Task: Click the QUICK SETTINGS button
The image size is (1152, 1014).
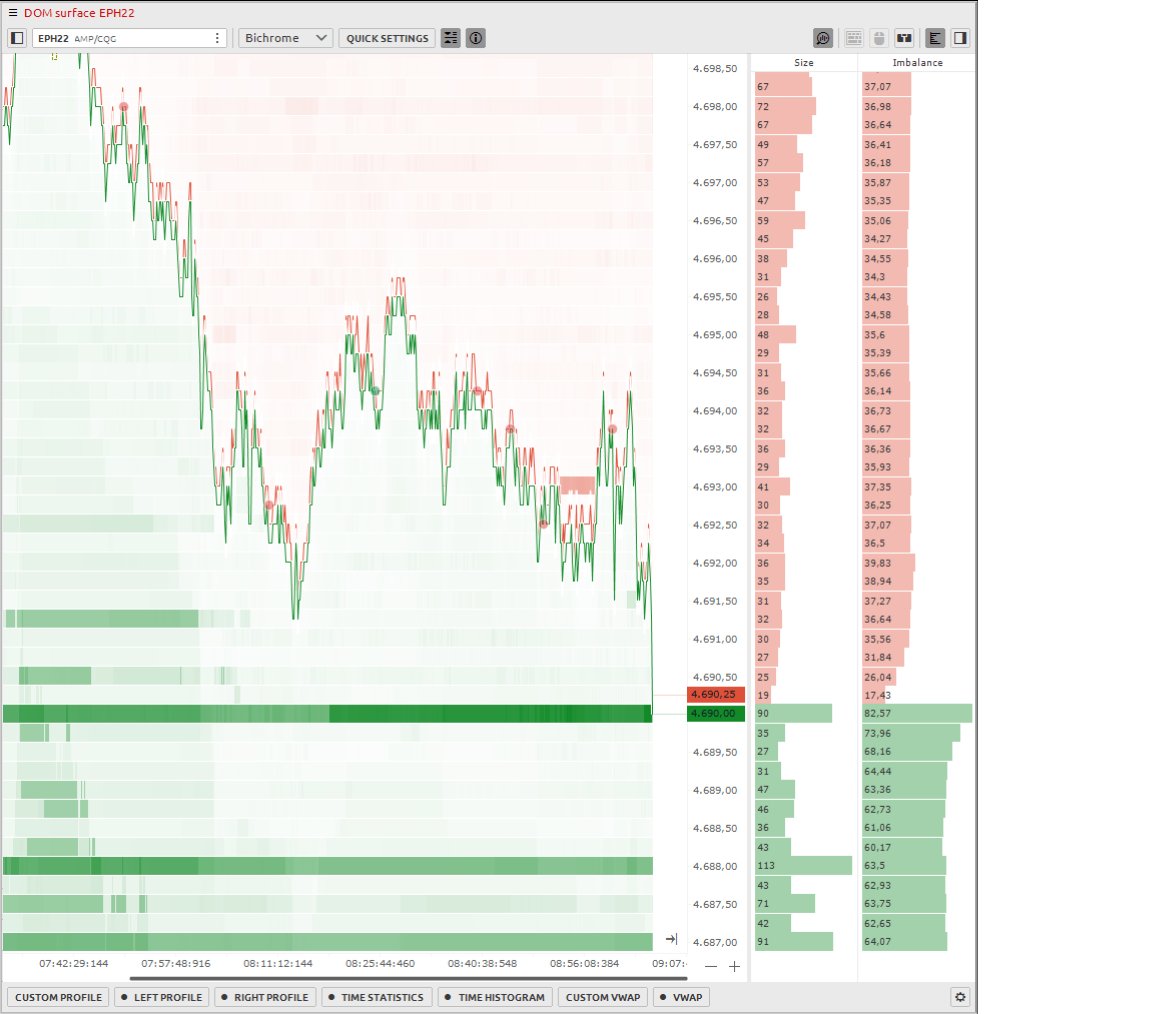Action: click(387, 38)
